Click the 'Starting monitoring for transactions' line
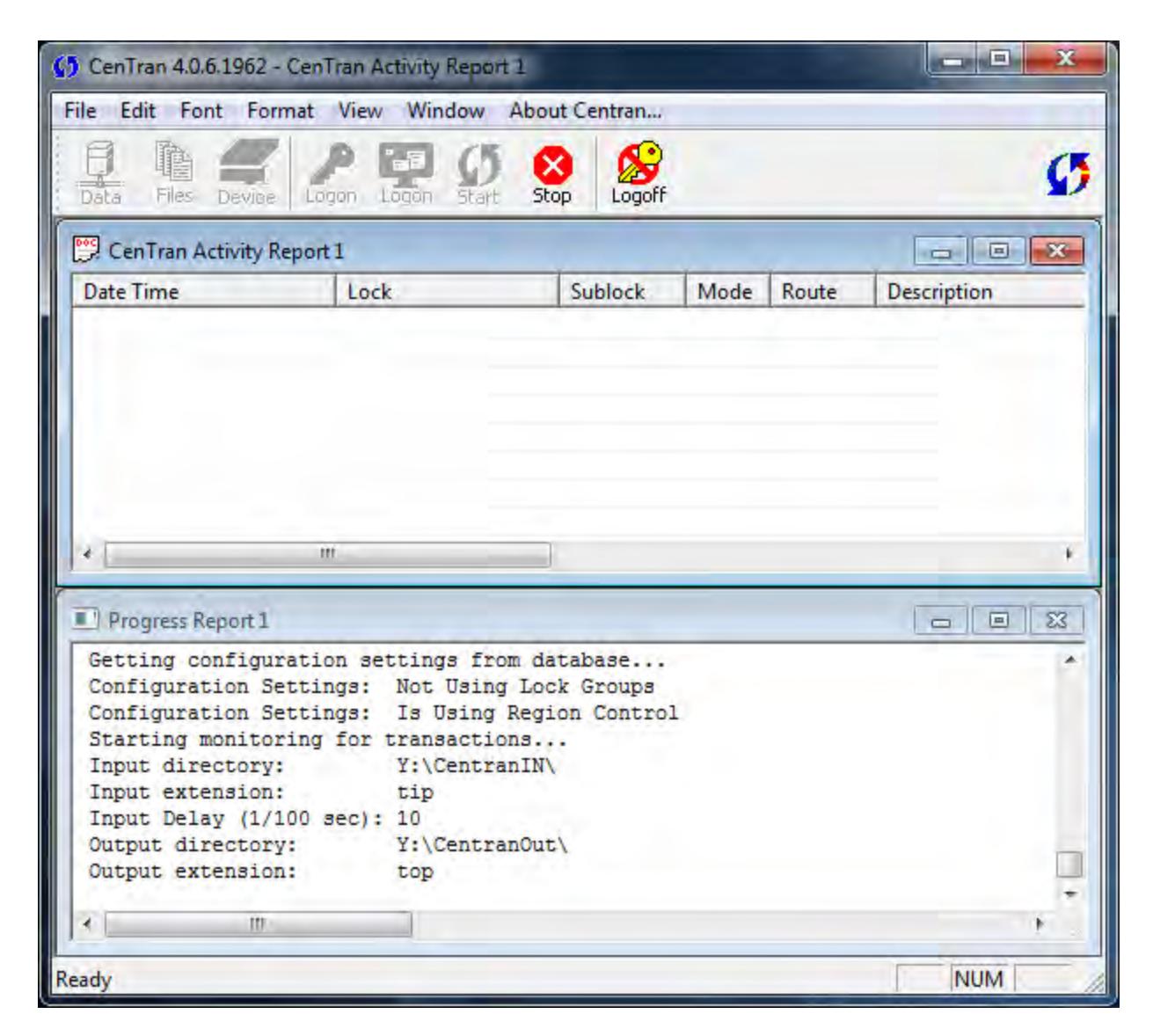This screenshot has height=1036, width=1153. 328,739
